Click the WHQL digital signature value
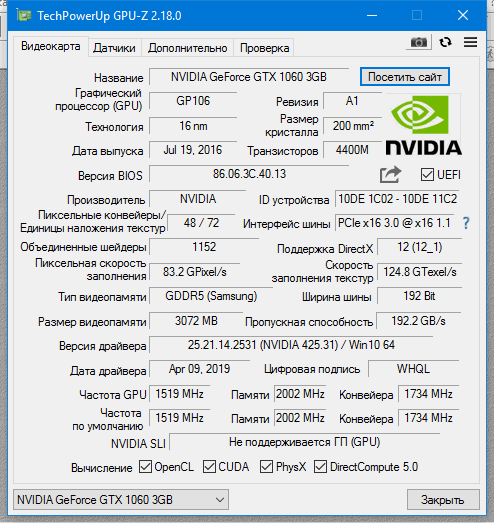 [x=413, y=369]
